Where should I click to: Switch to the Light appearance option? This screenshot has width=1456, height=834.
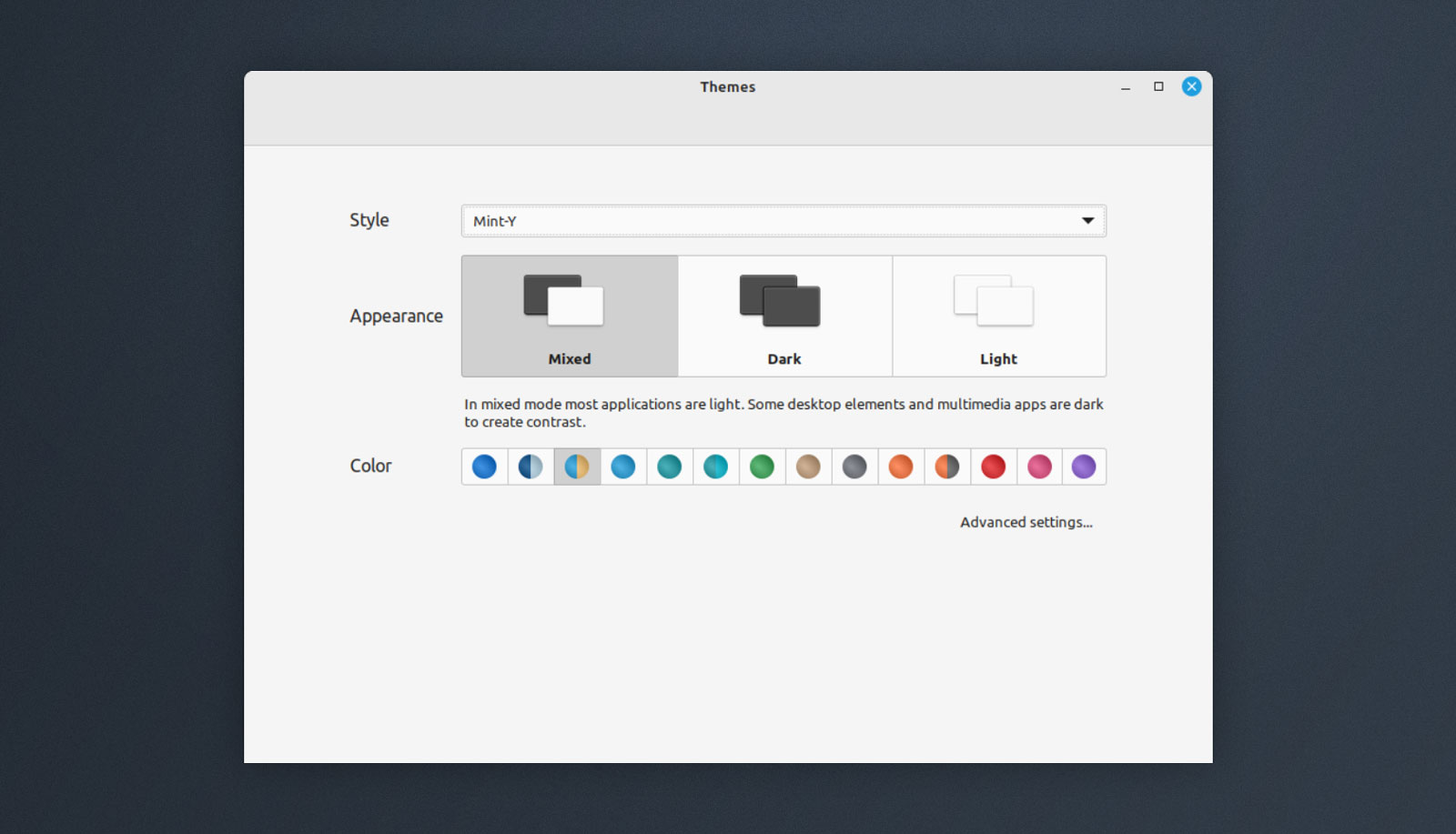999,316
